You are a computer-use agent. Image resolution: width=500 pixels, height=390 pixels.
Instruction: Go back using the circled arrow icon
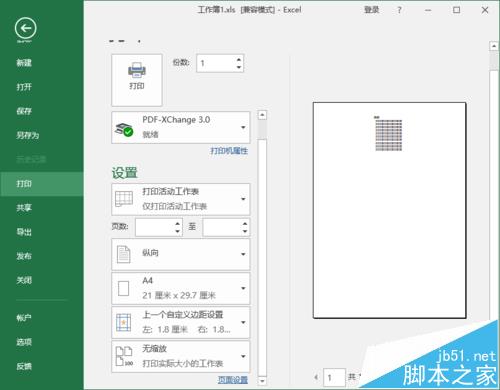tap(26, 29)
